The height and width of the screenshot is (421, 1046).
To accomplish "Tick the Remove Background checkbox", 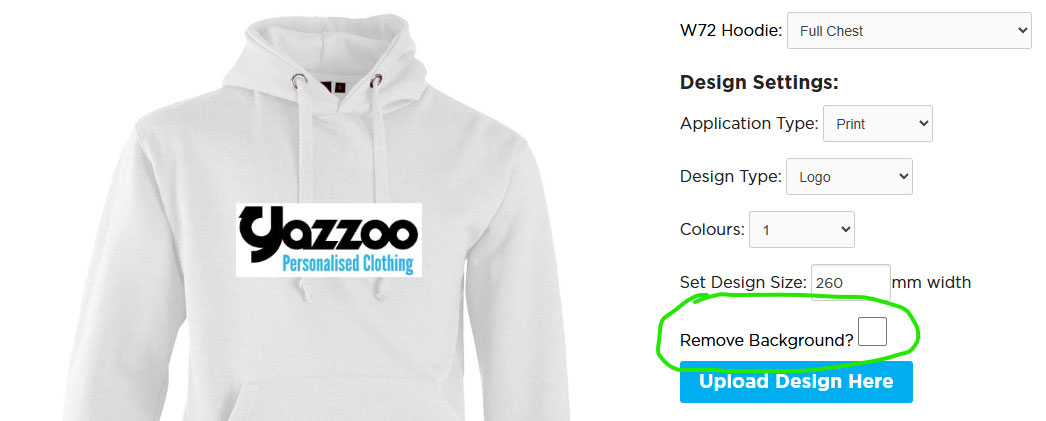I will pyautogui.click(x=873, y=332).
